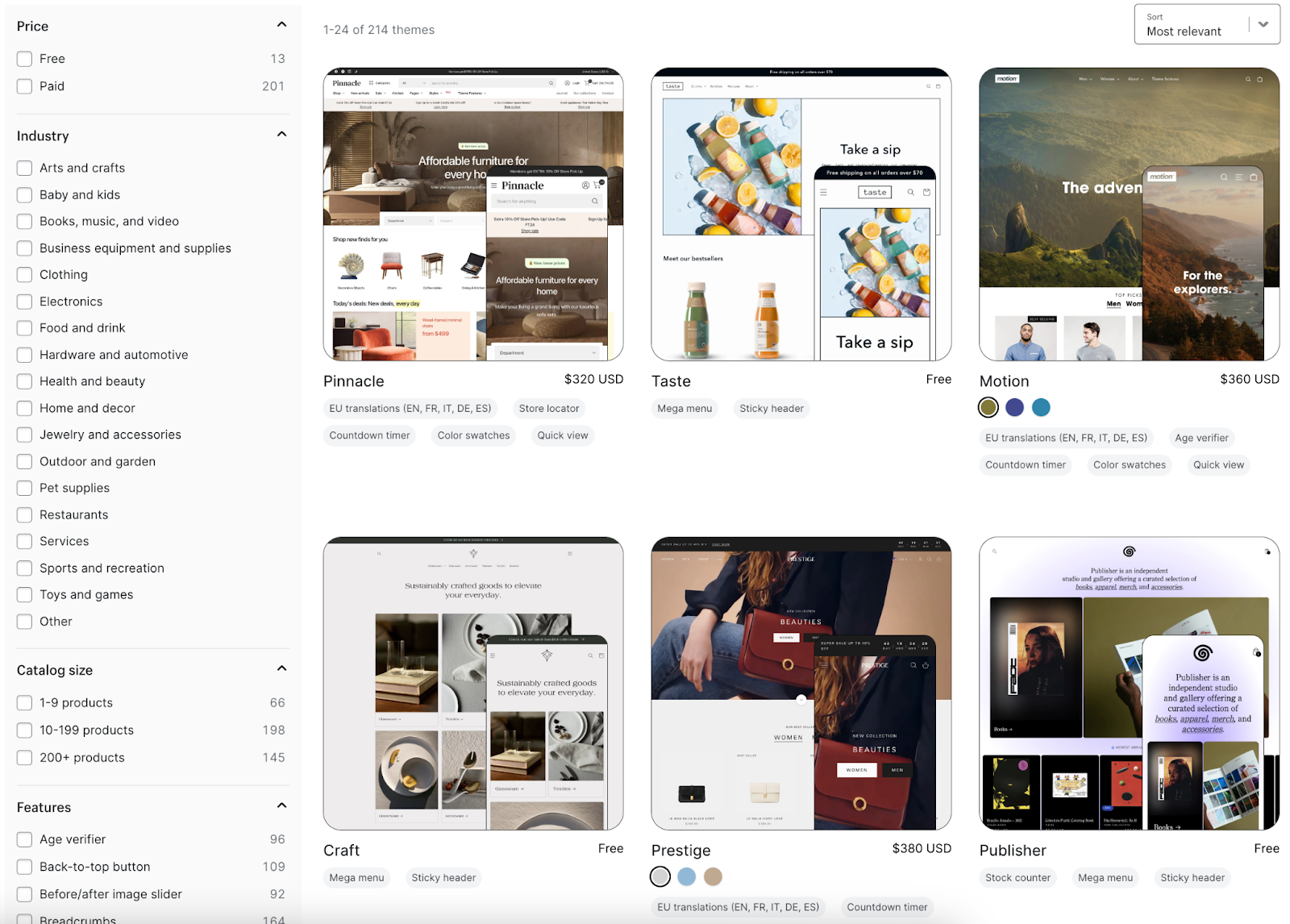Image resolution: width=1290 pixels, height=924 pixels.
Task: Check the 200+ products filter
Action: click(x=24, y=758)
